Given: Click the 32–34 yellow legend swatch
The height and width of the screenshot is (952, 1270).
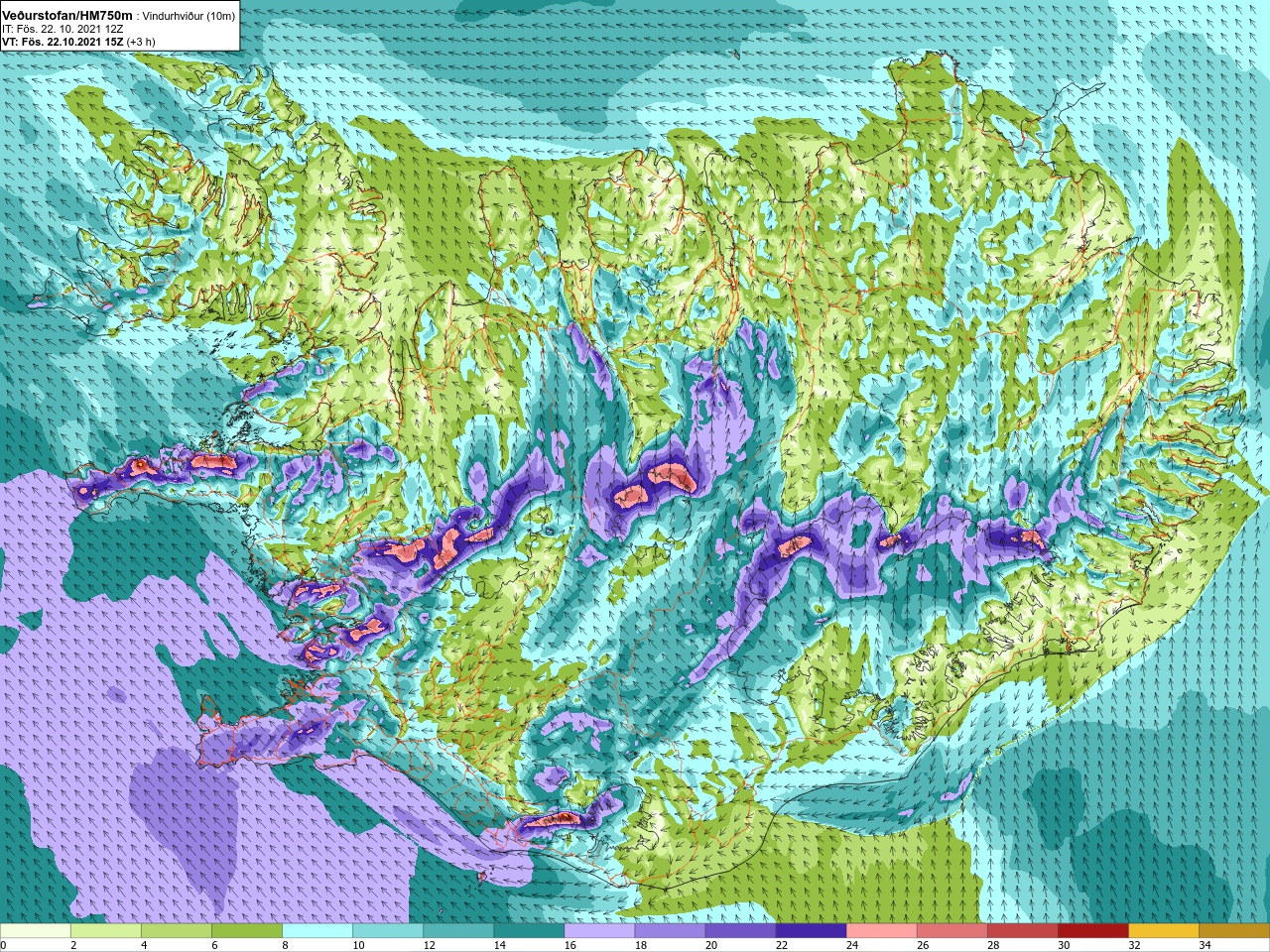Looking at the screenshot, I should 1163,931.
